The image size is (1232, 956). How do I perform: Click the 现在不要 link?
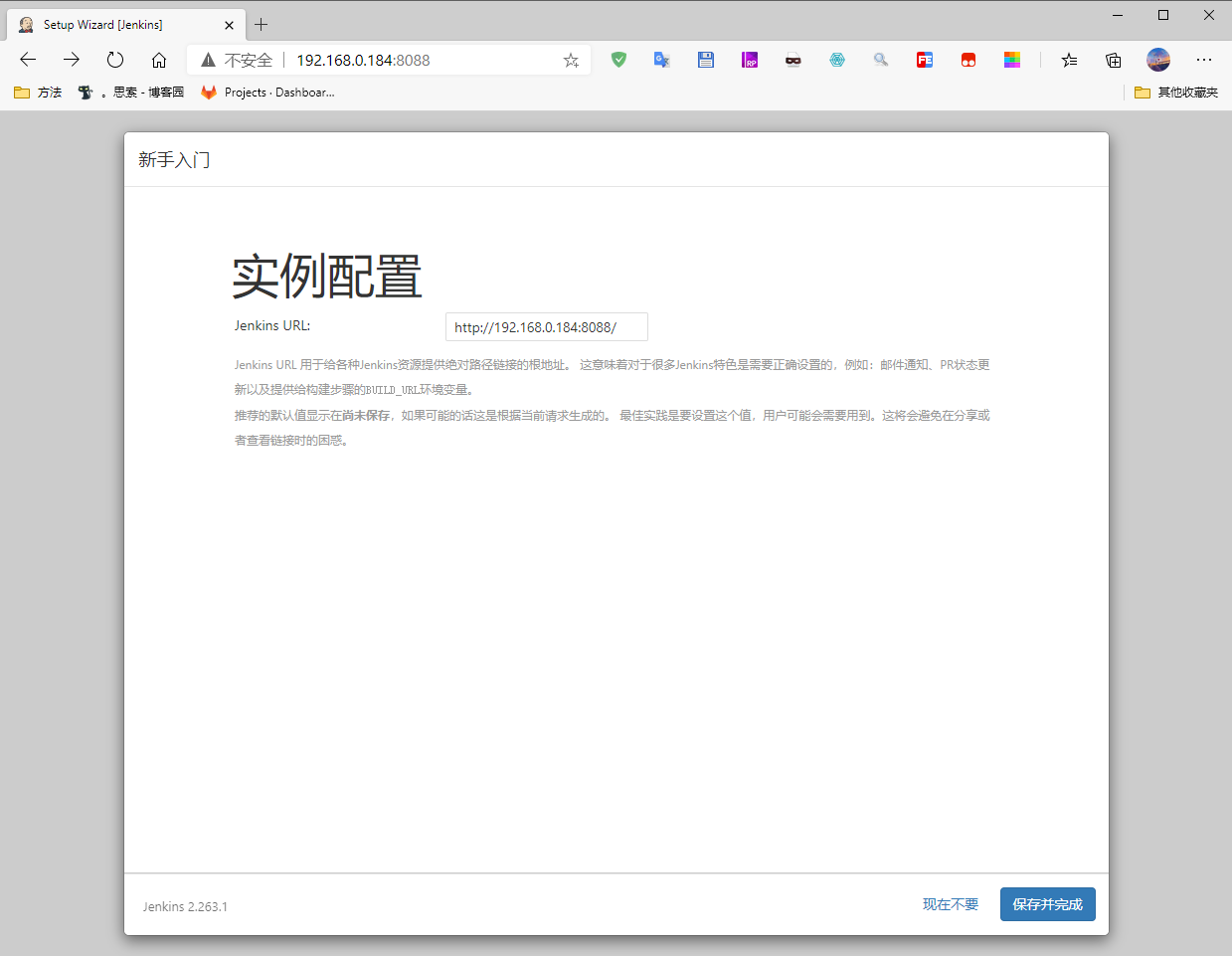coord(951,904)
